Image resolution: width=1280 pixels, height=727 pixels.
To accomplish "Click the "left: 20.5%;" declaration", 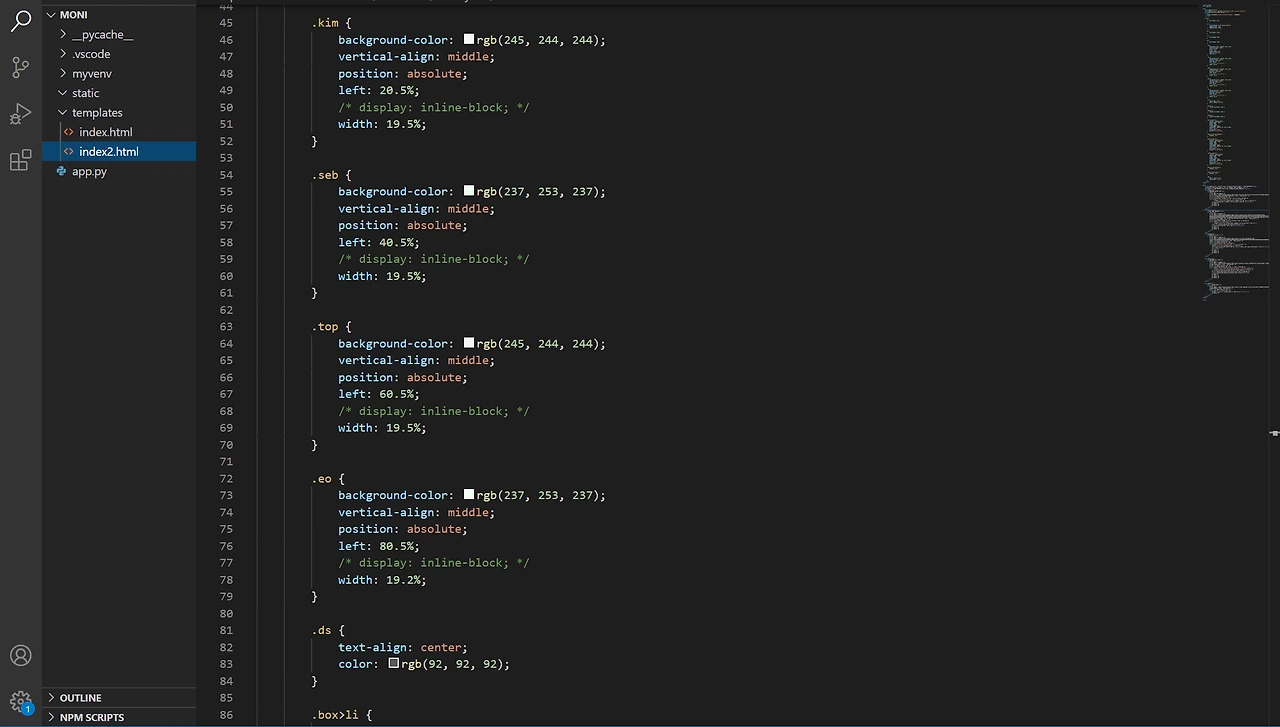I will click(379, 90).
